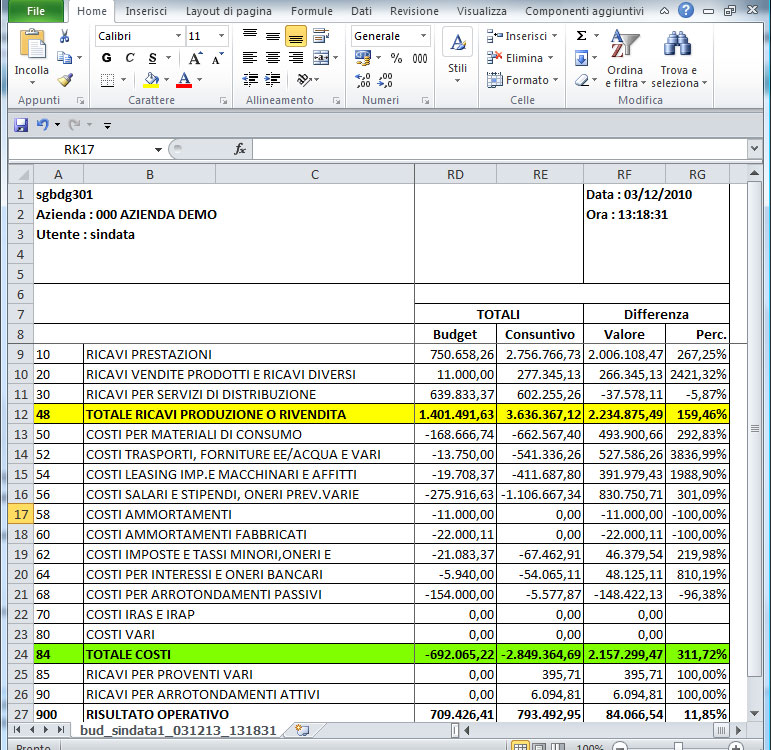Toggle bottom align button

pyautogui.click(x=296, y=36)
